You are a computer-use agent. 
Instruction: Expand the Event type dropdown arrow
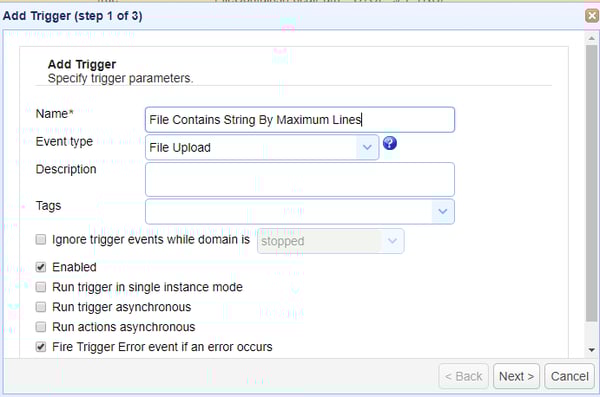pos(367,147)
